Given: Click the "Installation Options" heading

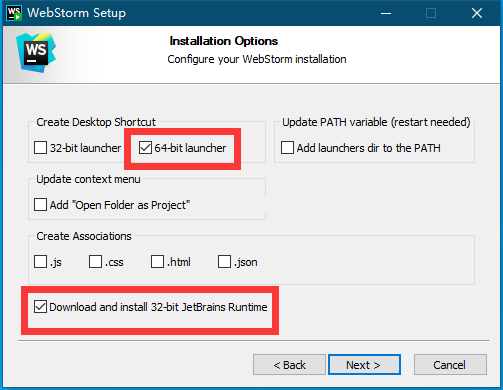Looking at the screenshot, I should pyautogui.click(x=223, y=41).
